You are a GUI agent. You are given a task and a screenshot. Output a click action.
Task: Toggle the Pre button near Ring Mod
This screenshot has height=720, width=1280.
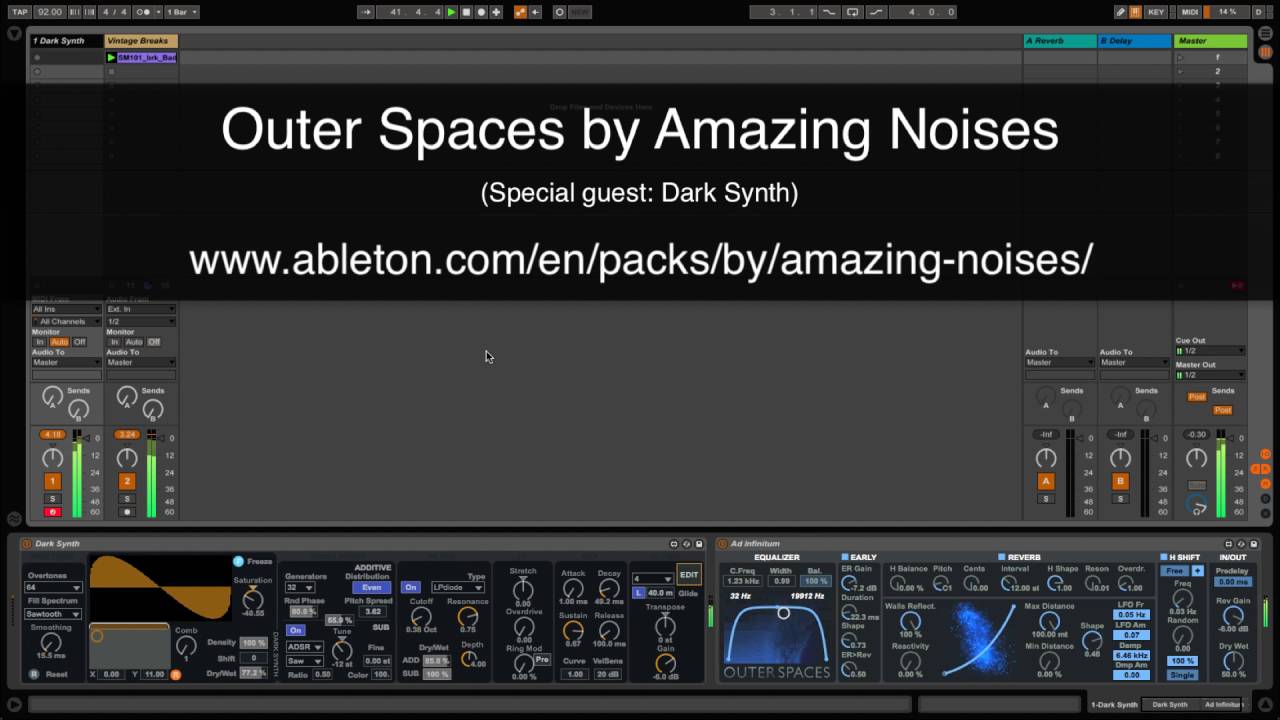(542, 660)
